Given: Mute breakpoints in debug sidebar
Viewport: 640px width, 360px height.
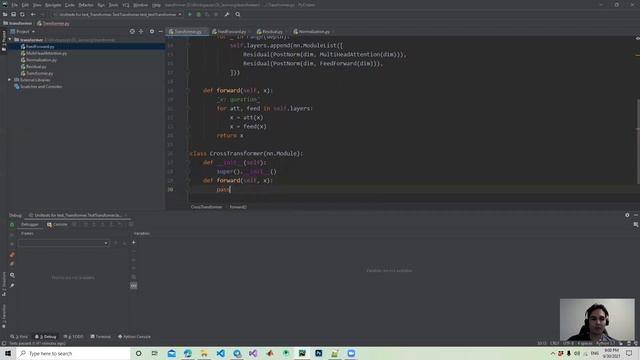Looking at the screenshot, I should [12, 264].
